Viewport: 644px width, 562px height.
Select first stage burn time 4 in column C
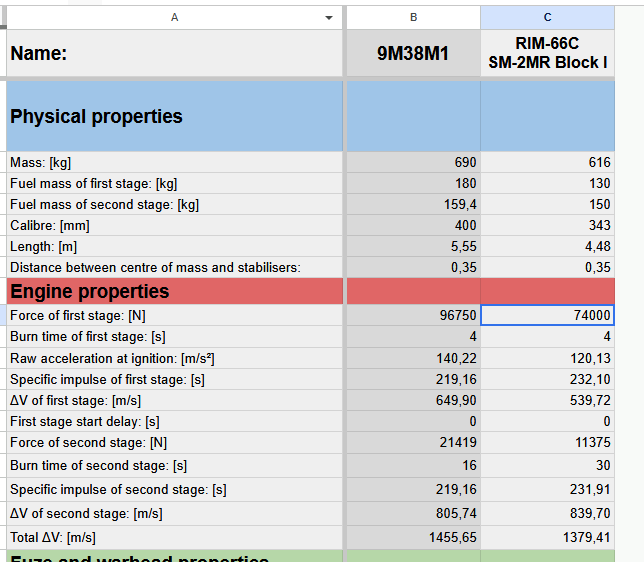547,336
